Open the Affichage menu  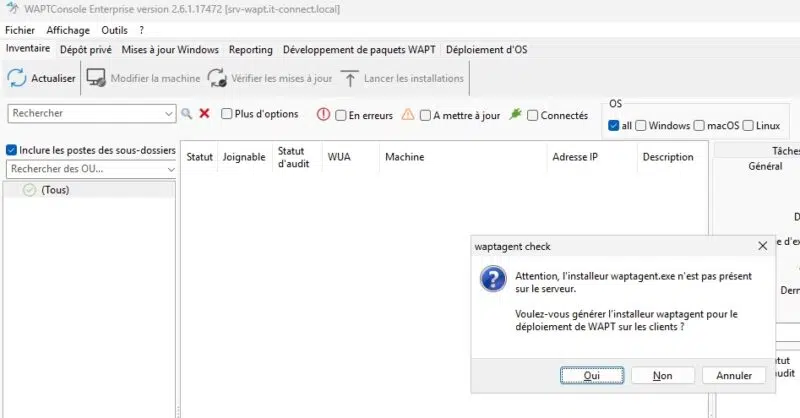tap(68, 30)
